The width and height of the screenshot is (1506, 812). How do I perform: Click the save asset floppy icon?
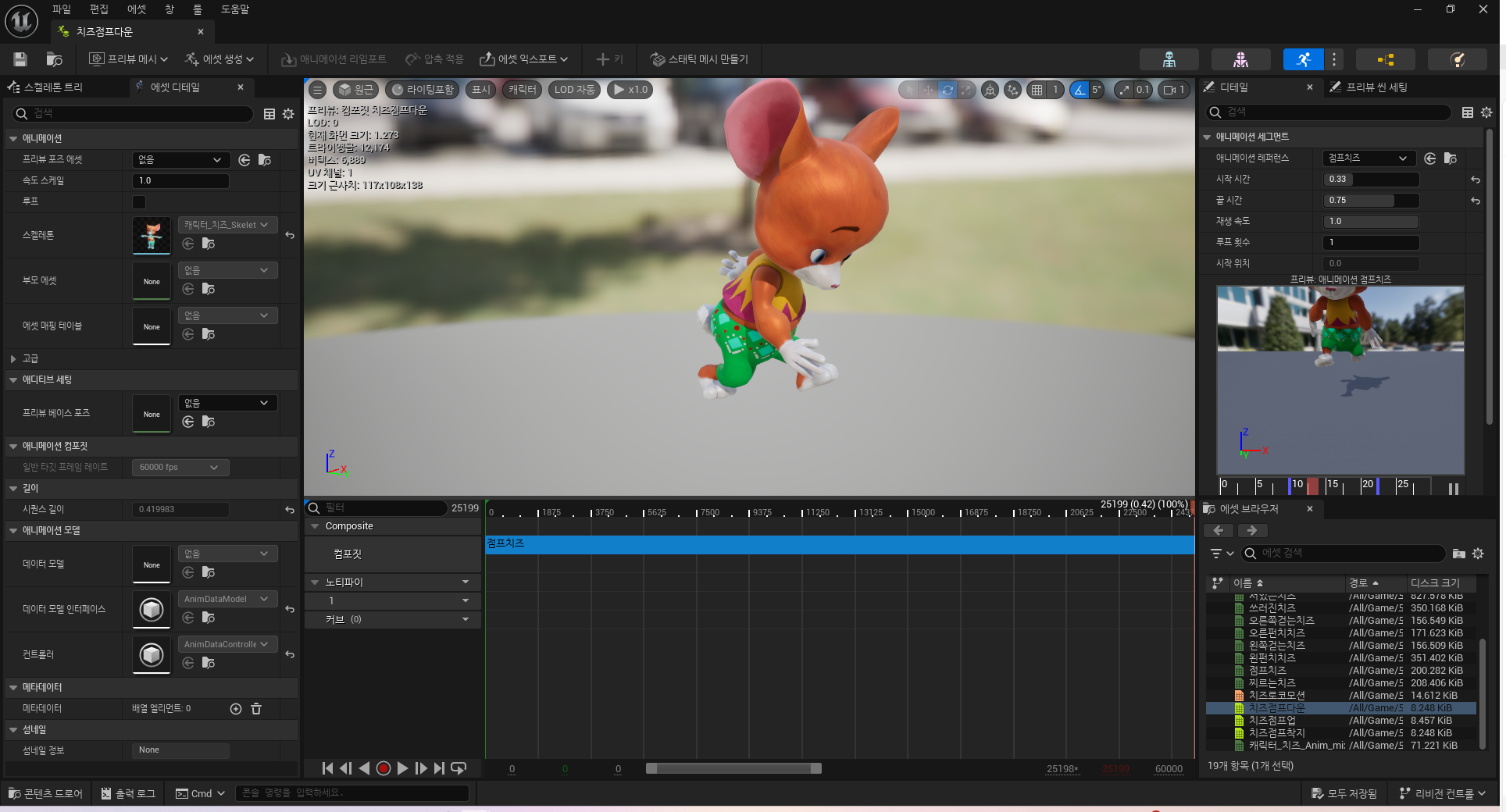(20, 59)
